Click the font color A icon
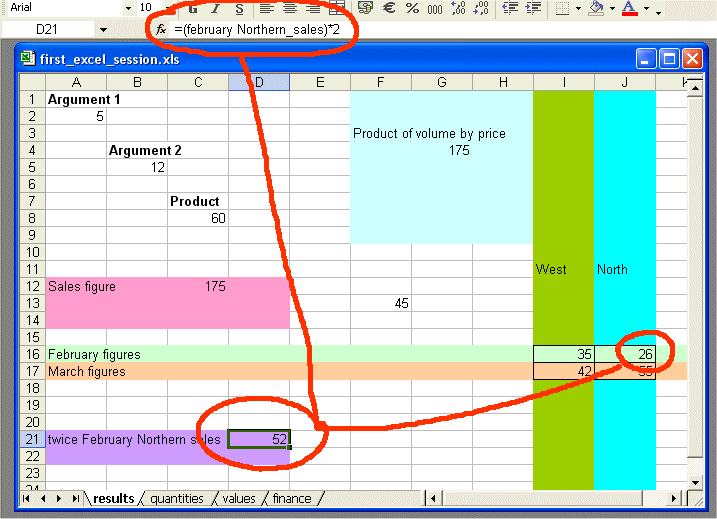 629,8
